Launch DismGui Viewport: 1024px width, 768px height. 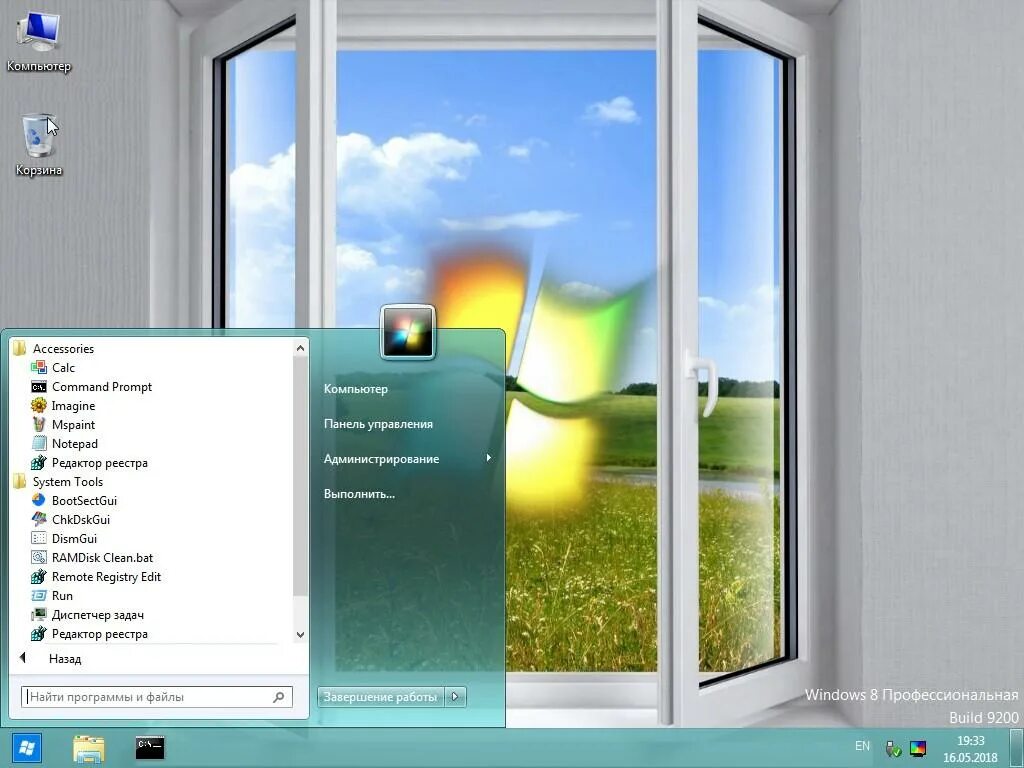[74, 538]
